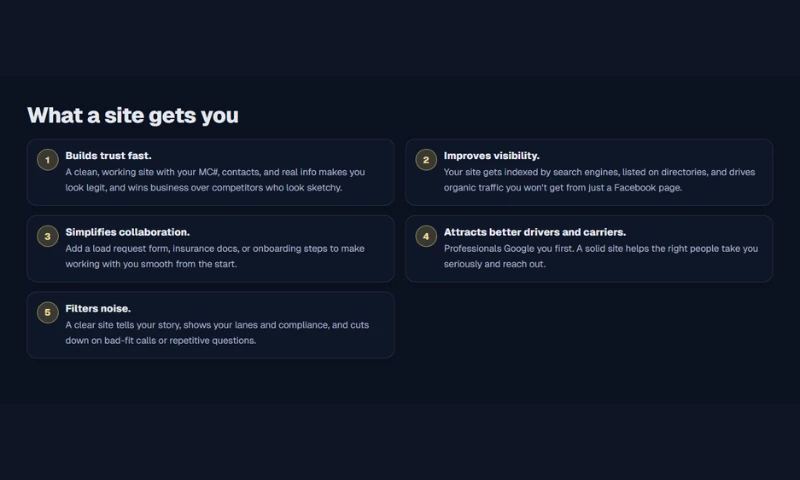Click the description under "Attracts better drivers and carriers."

pos(600,256)
